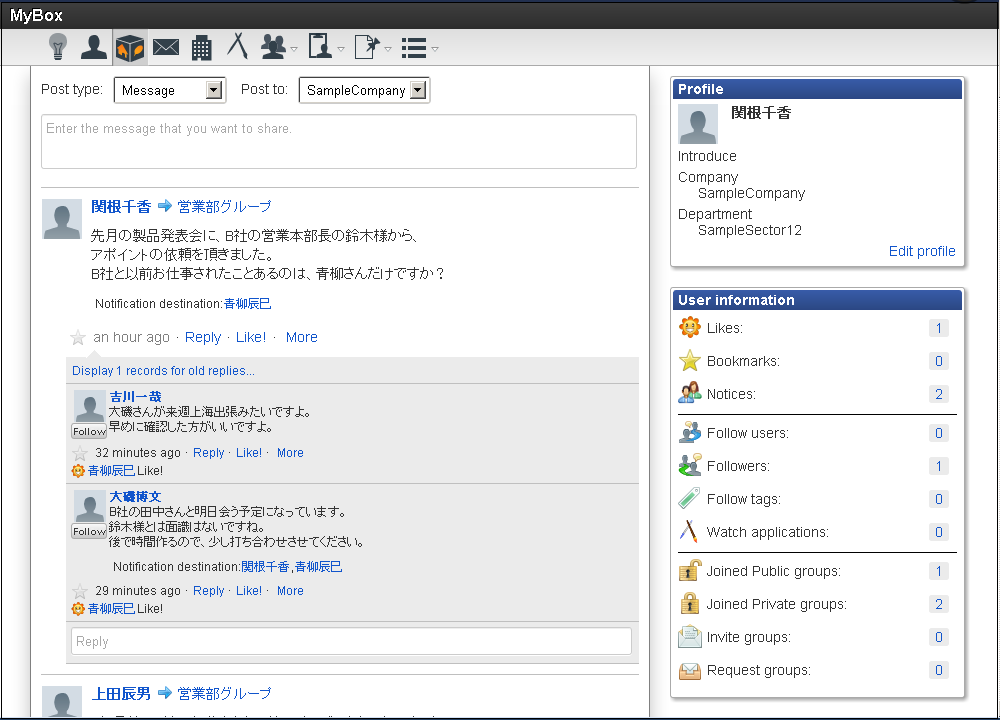Expand the list menu icon in toolbar
Image resolution: width=1000 pixels, height=720 pixels.
pos(419,47)
